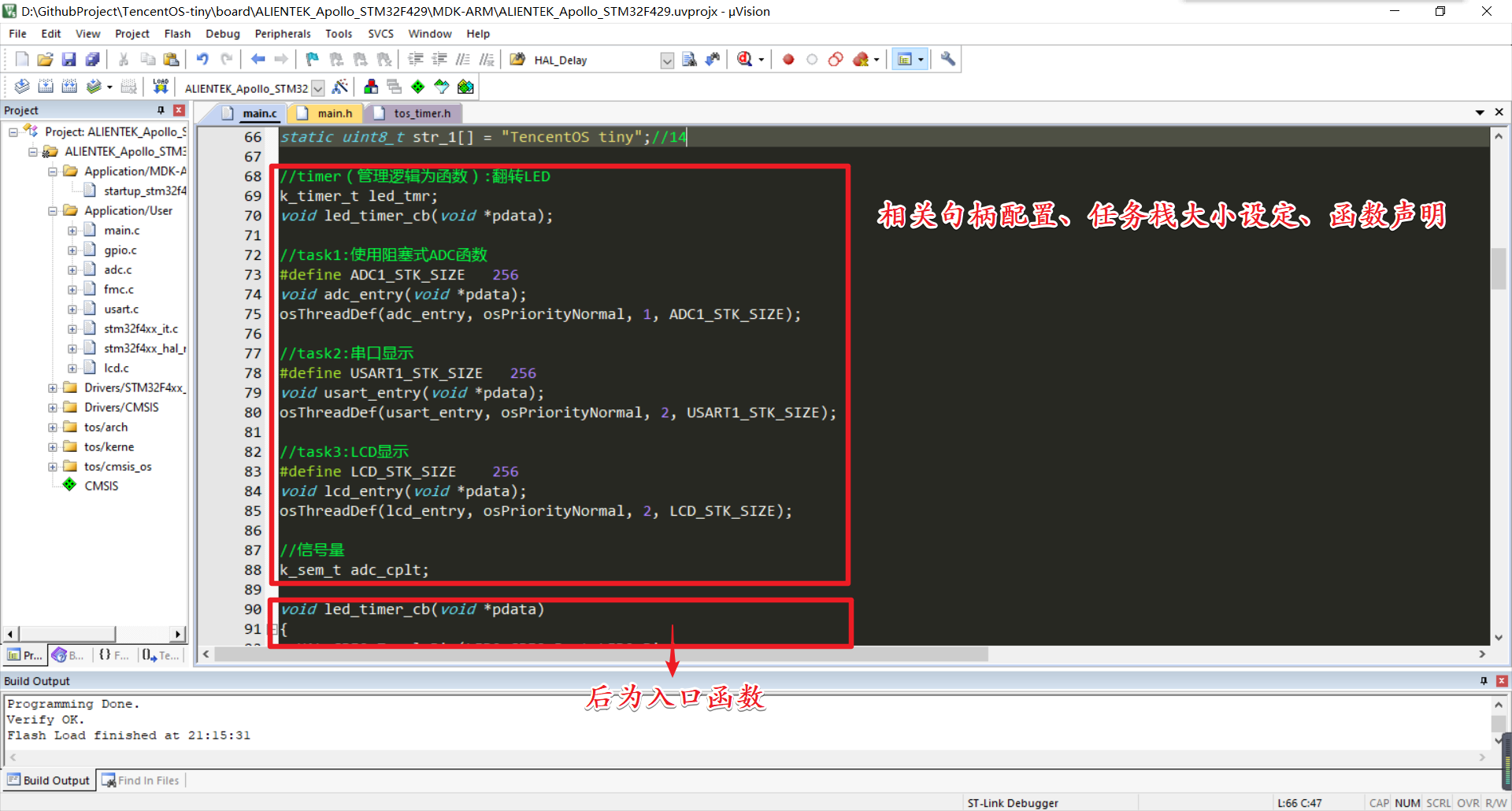
Task: Close the active editor tab
Action: tap(1499, 113)
